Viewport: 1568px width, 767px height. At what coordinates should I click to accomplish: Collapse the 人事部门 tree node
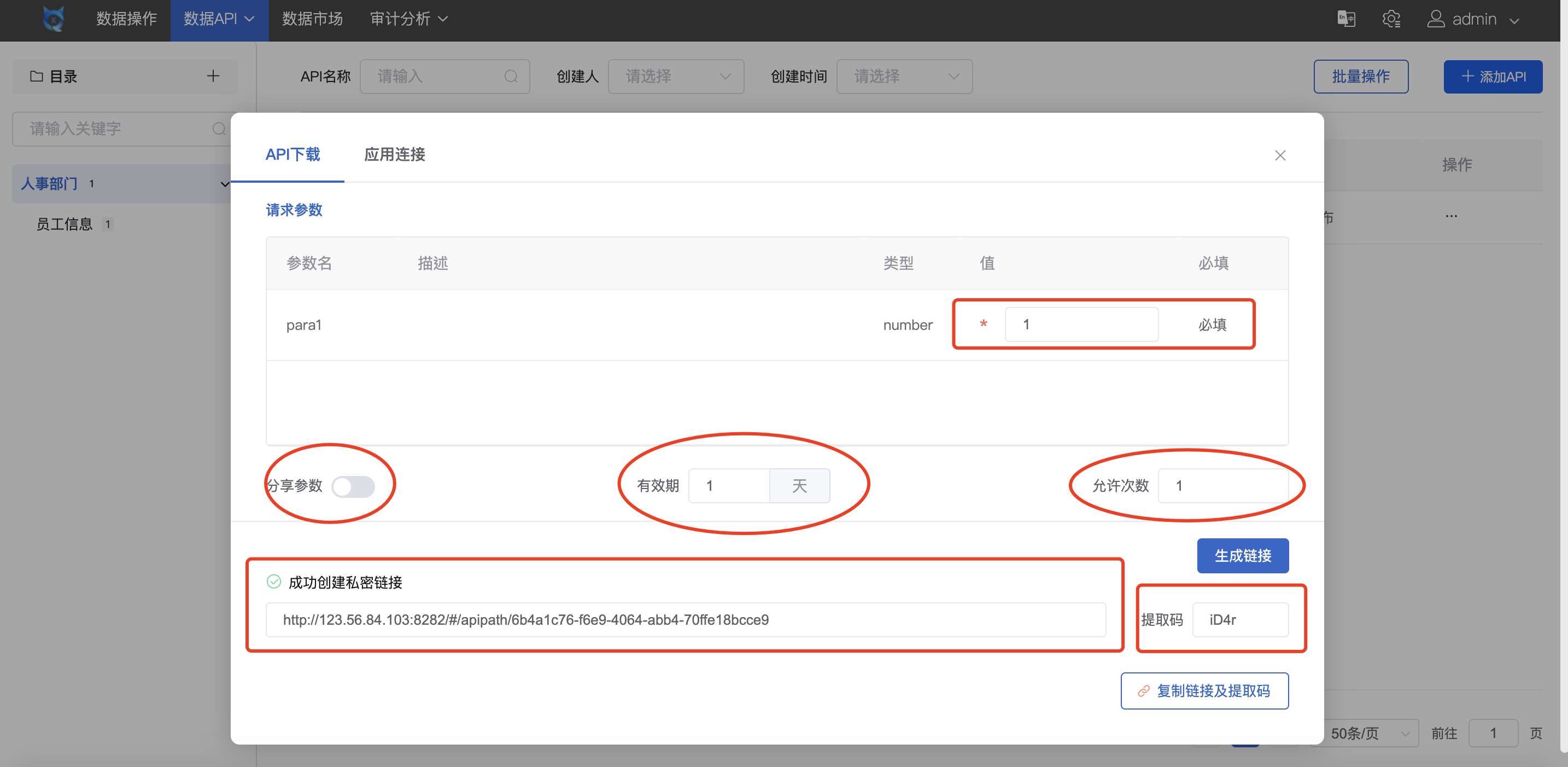pos(225,183)
